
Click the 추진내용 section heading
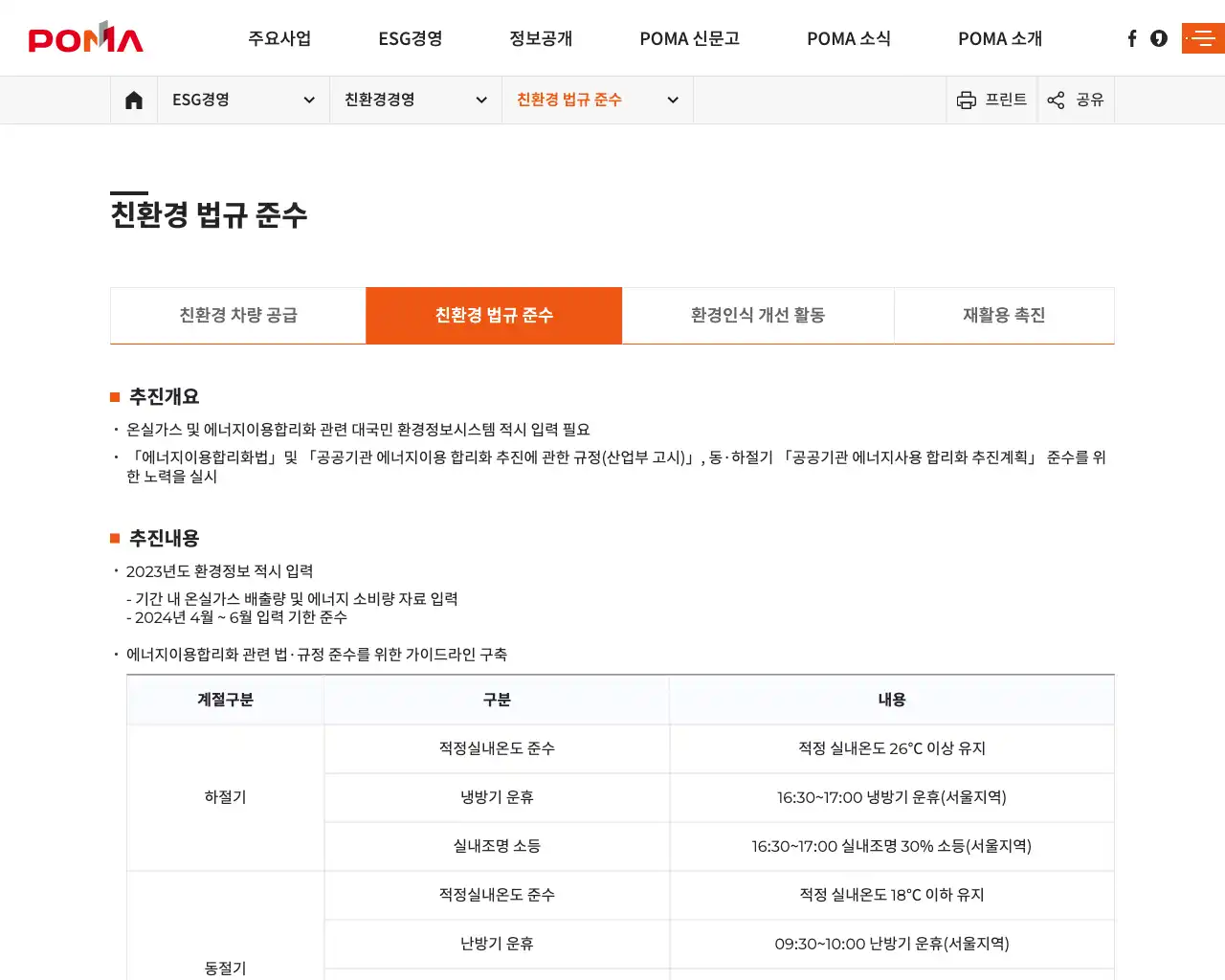pyautogui.click(x=164, y=538)
